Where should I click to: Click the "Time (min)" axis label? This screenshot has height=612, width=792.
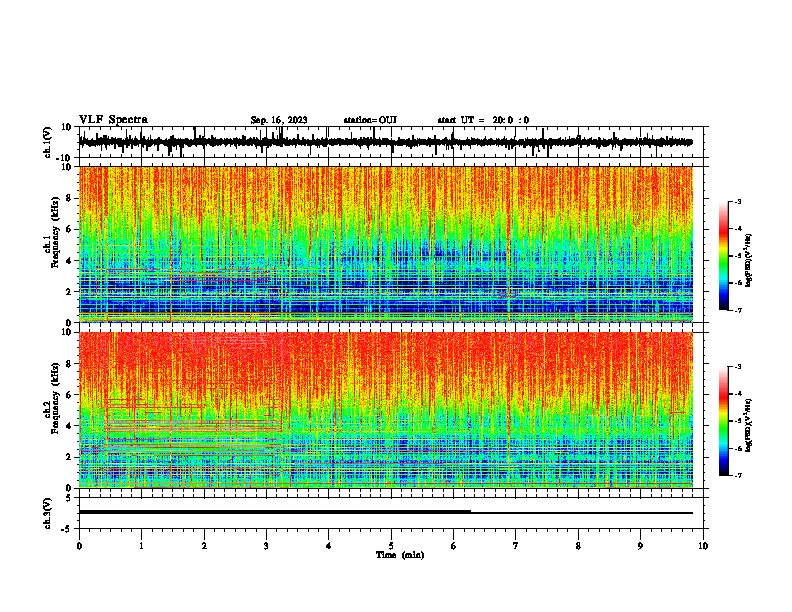[x=400, y=555]
